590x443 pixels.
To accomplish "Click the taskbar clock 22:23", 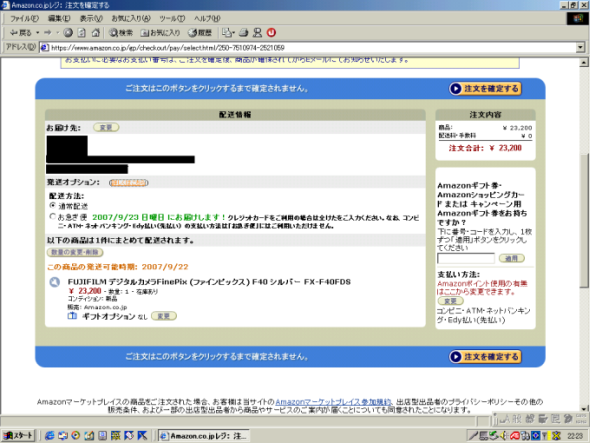I will coord(575,436).
